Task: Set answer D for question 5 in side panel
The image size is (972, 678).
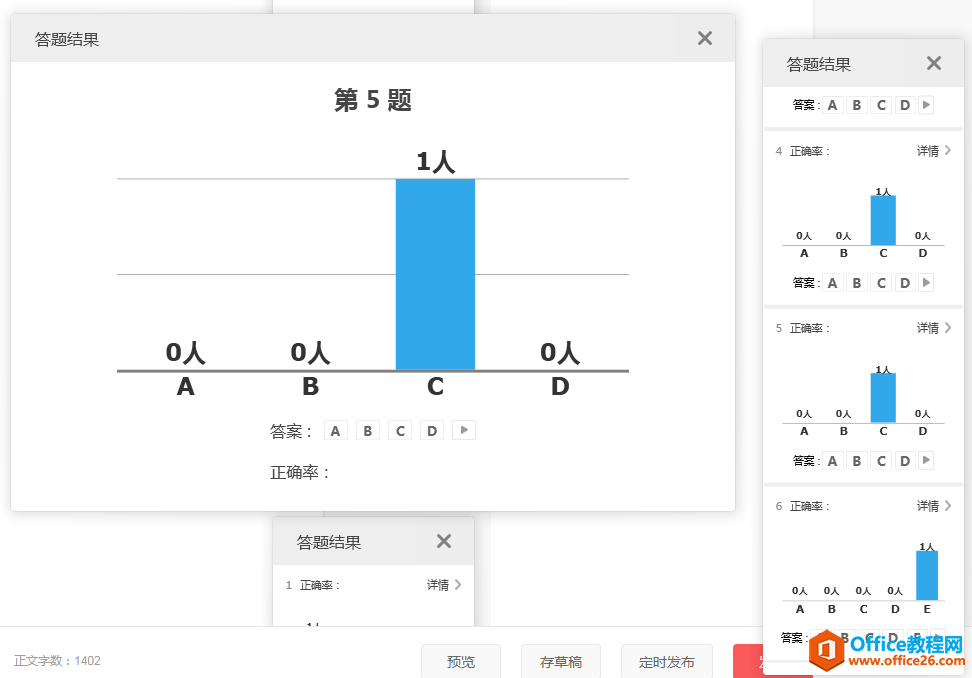Action: click(x=905, y=460)
